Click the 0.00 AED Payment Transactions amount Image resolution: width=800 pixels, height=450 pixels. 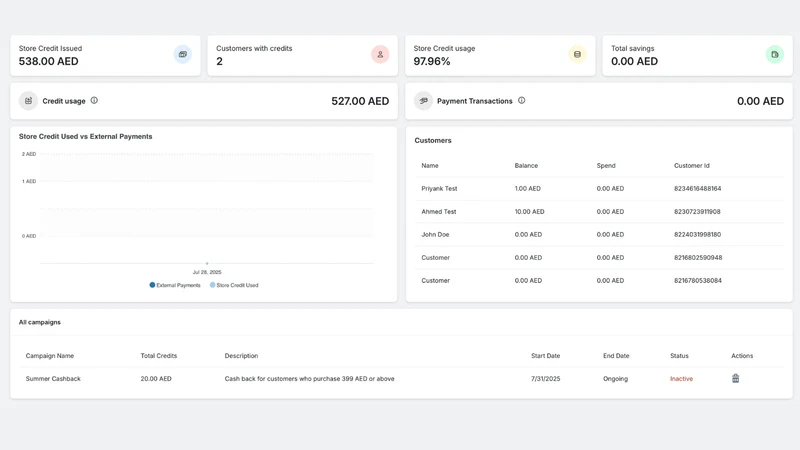pos(760,101)
